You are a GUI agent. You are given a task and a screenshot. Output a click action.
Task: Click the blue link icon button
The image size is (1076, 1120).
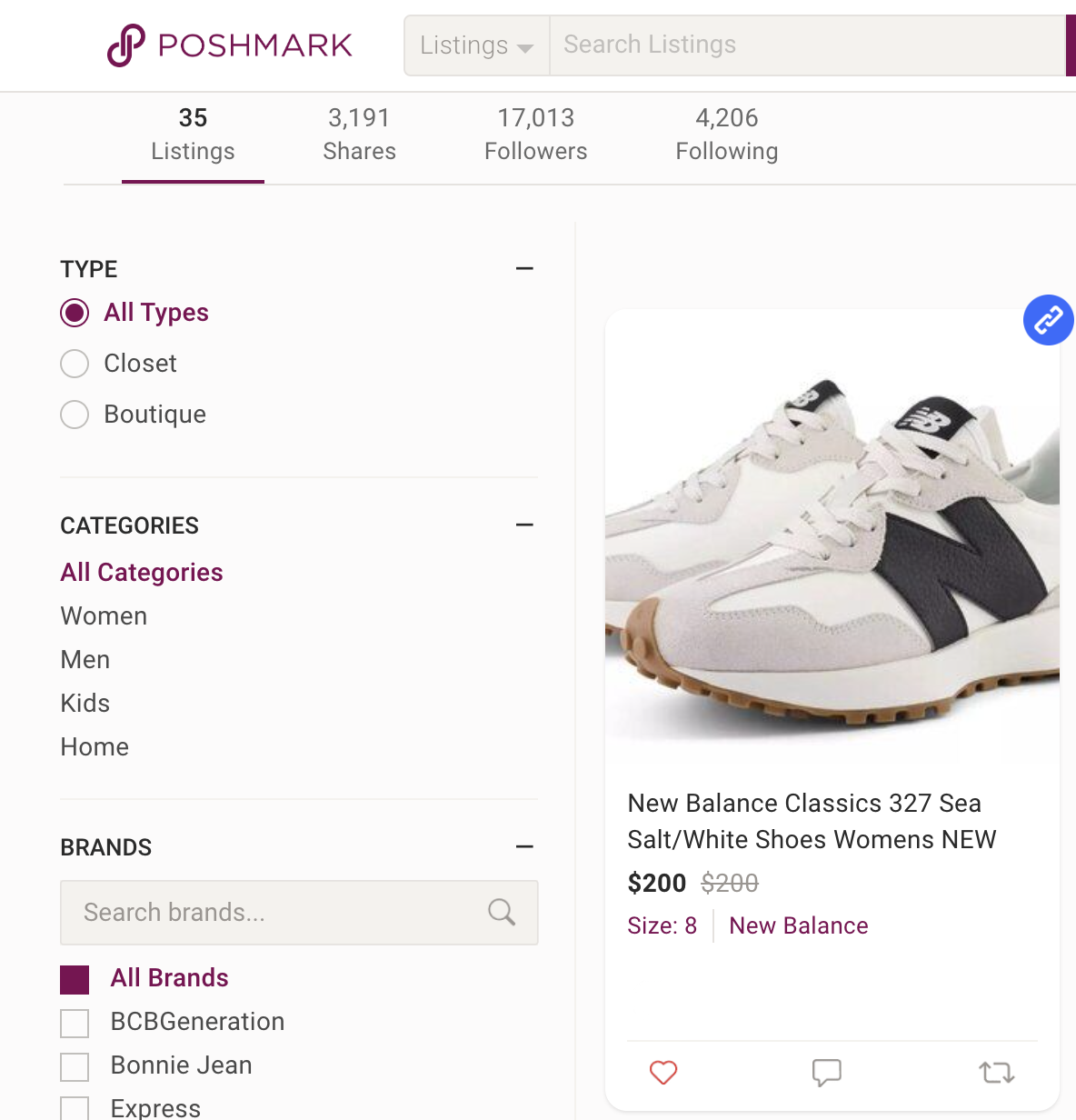(x=1048, y=320)
